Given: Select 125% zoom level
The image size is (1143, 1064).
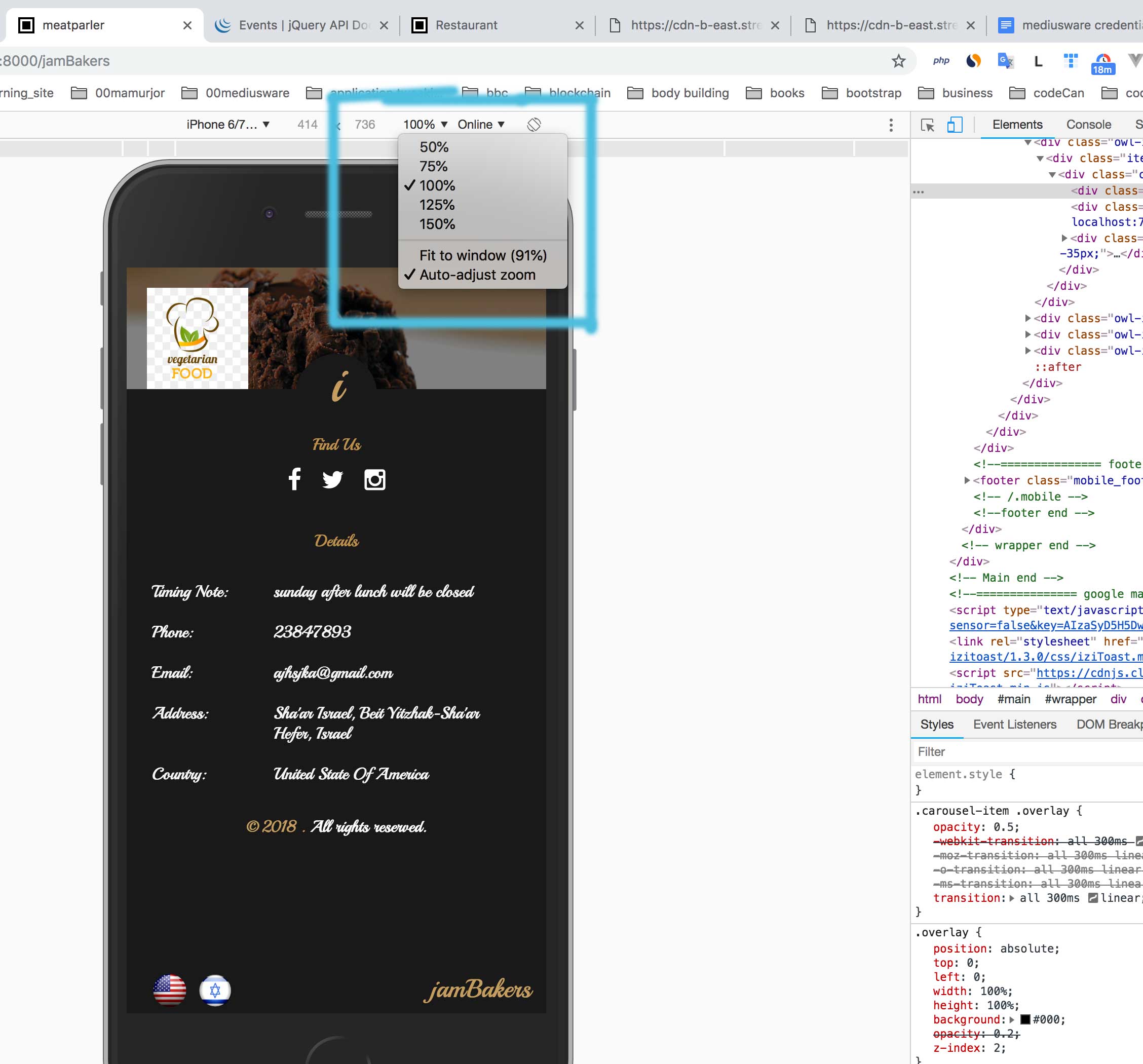Looking at the screenshot, I should coord(482,205).
